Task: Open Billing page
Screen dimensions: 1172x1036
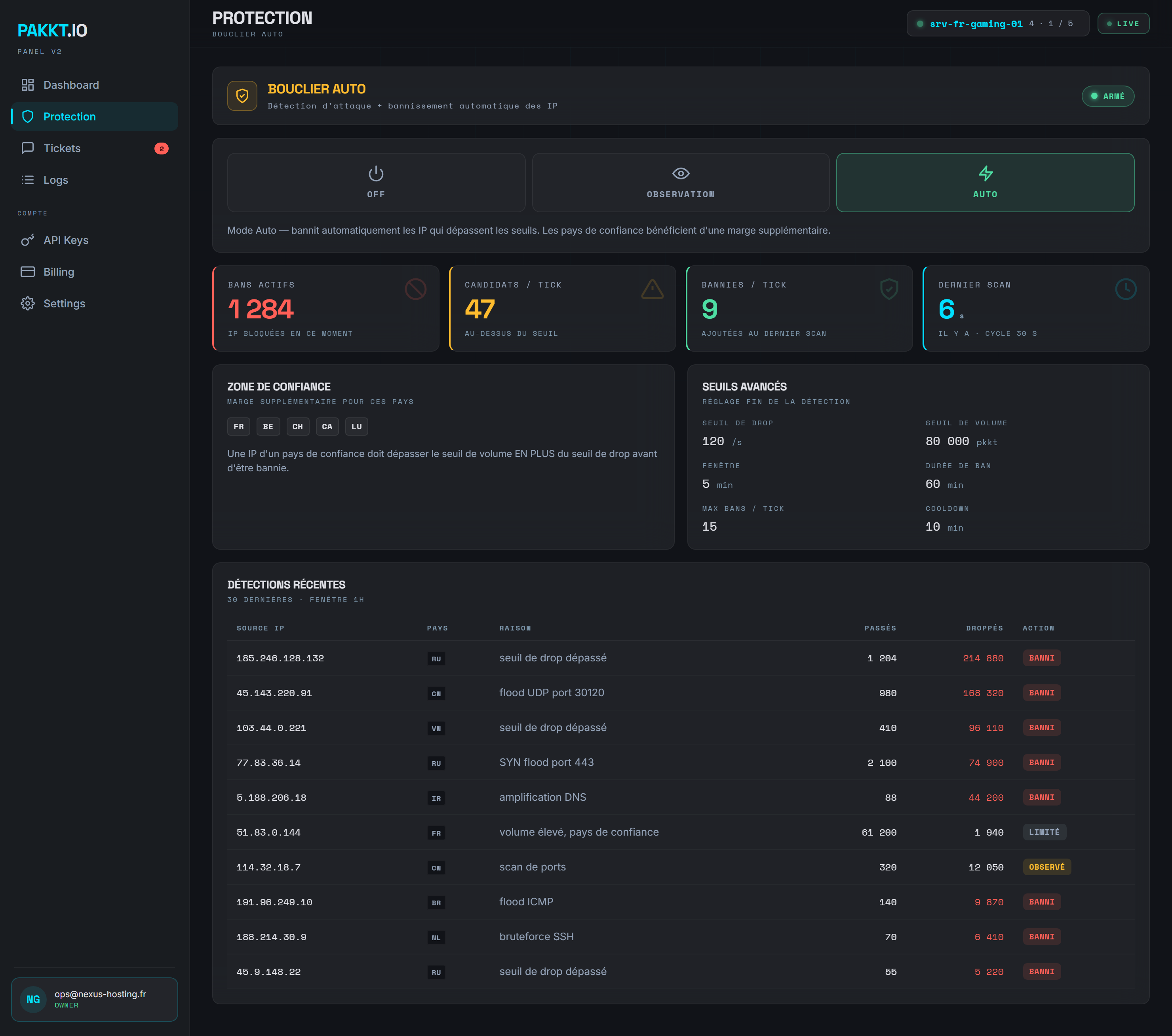Action: point(95,271)
